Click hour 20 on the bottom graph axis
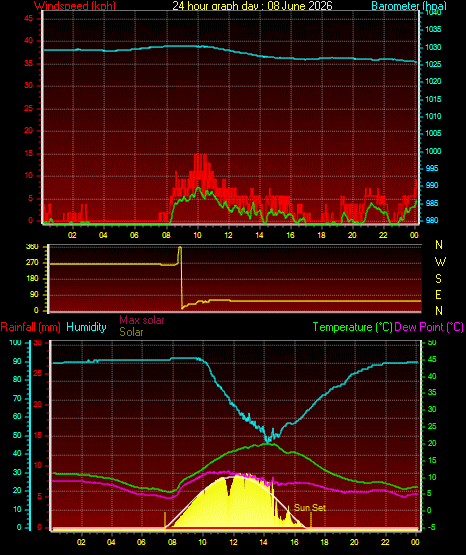 355,542
